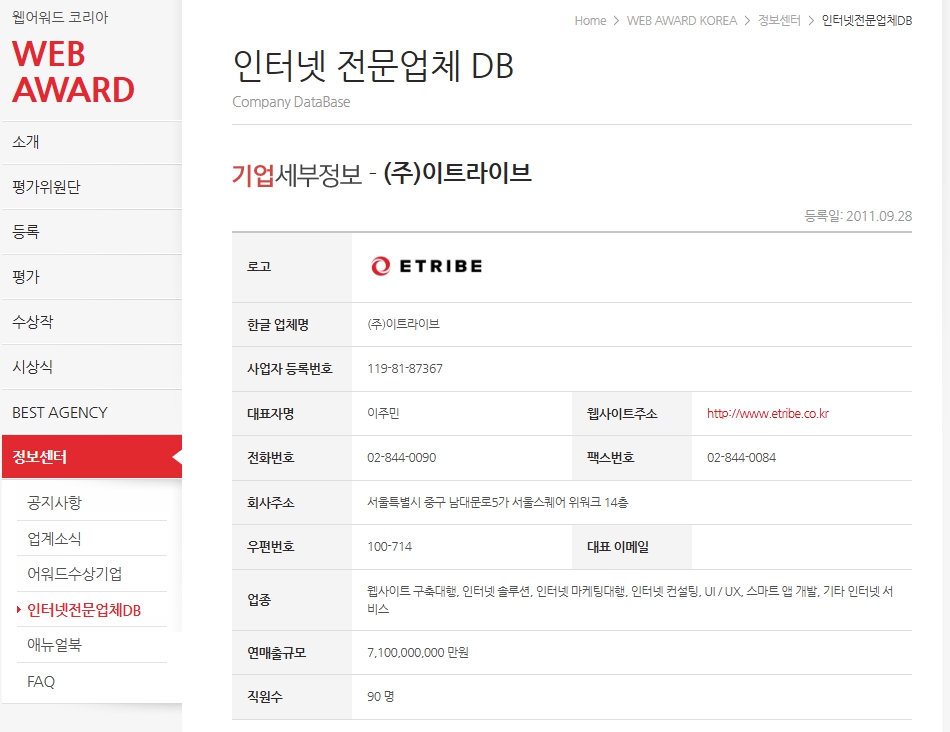This screenshot has width=950, height=732.
Task: Open the 평가위원단 menu item
Action: point(91,187)
